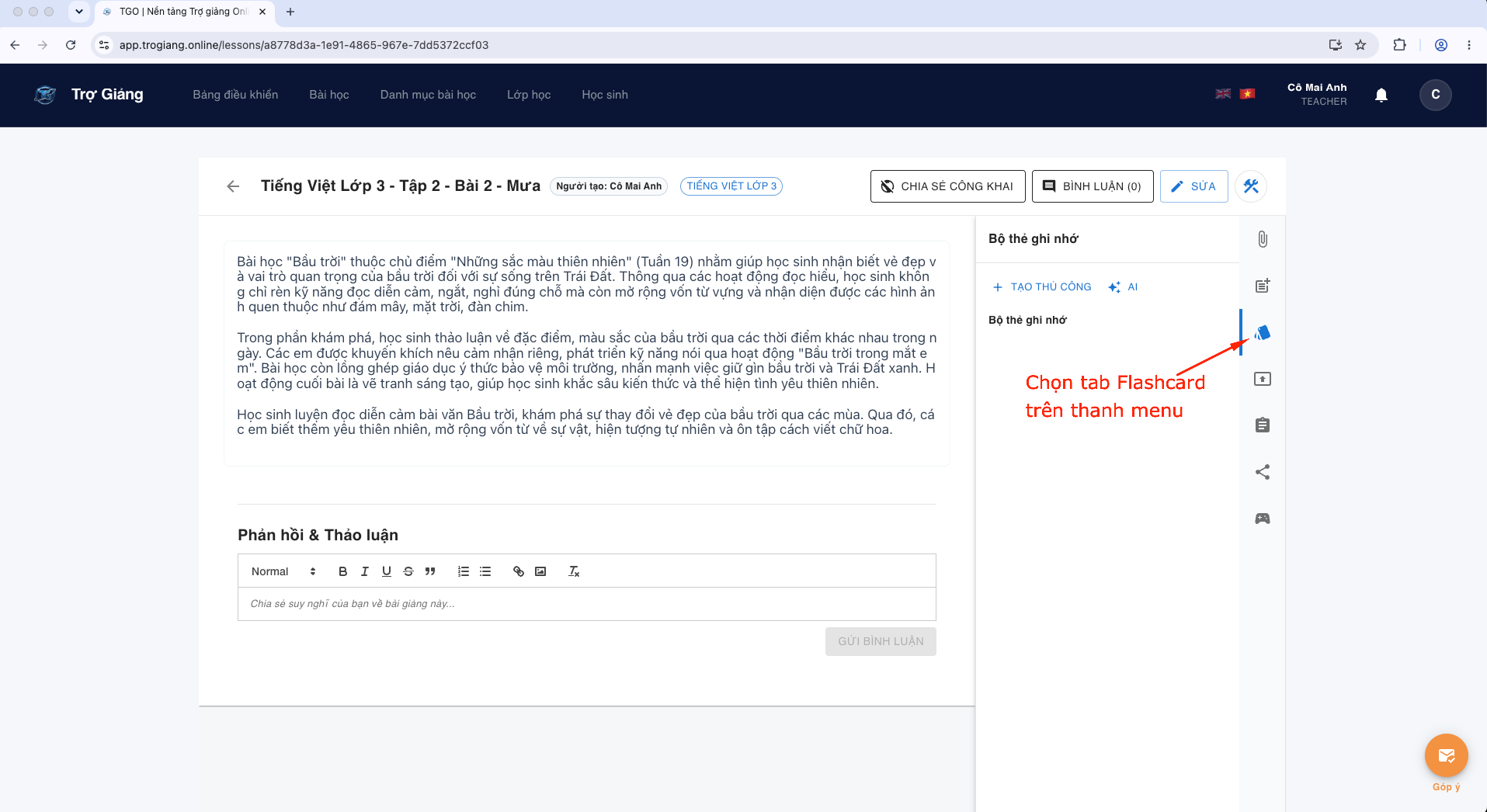Screen dimensions: 1487x812
Task: Click the CHIA SẺ CÔNG KHAI button
Action: point(948,186)
